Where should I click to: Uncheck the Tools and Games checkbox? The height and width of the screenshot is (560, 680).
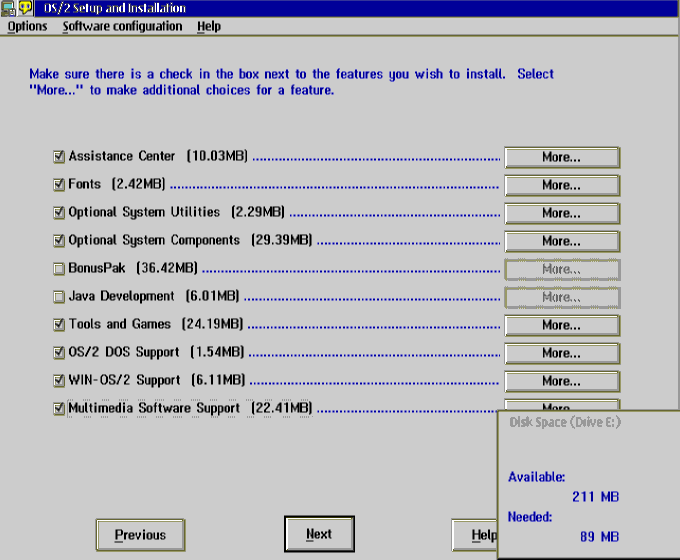[x=59, y=324]
